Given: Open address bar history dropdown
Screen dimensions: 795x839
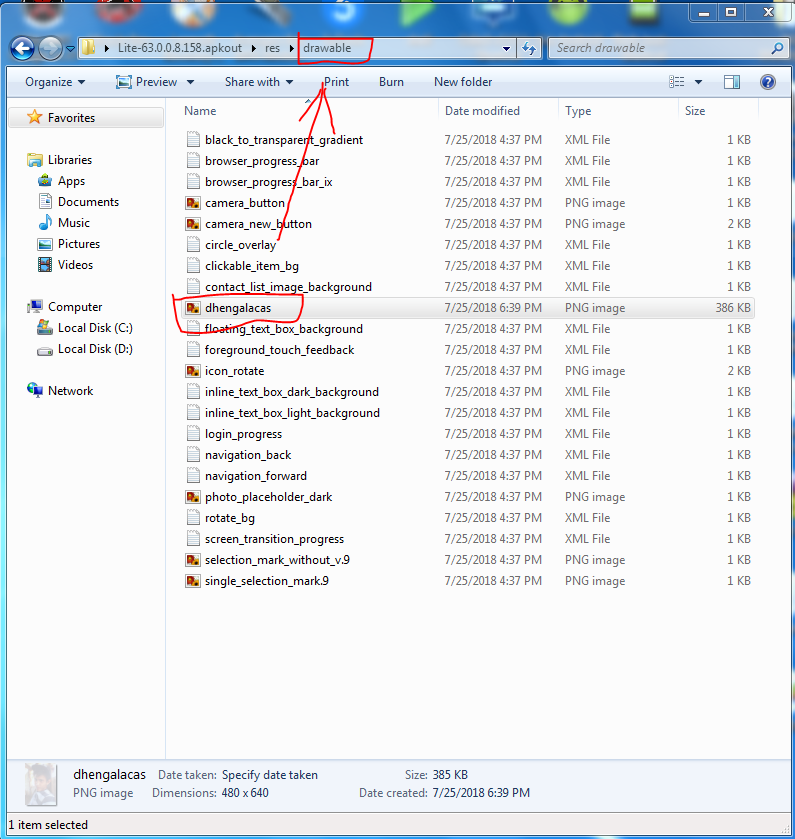Looking at the screenshot, I should tap(506, 49).
